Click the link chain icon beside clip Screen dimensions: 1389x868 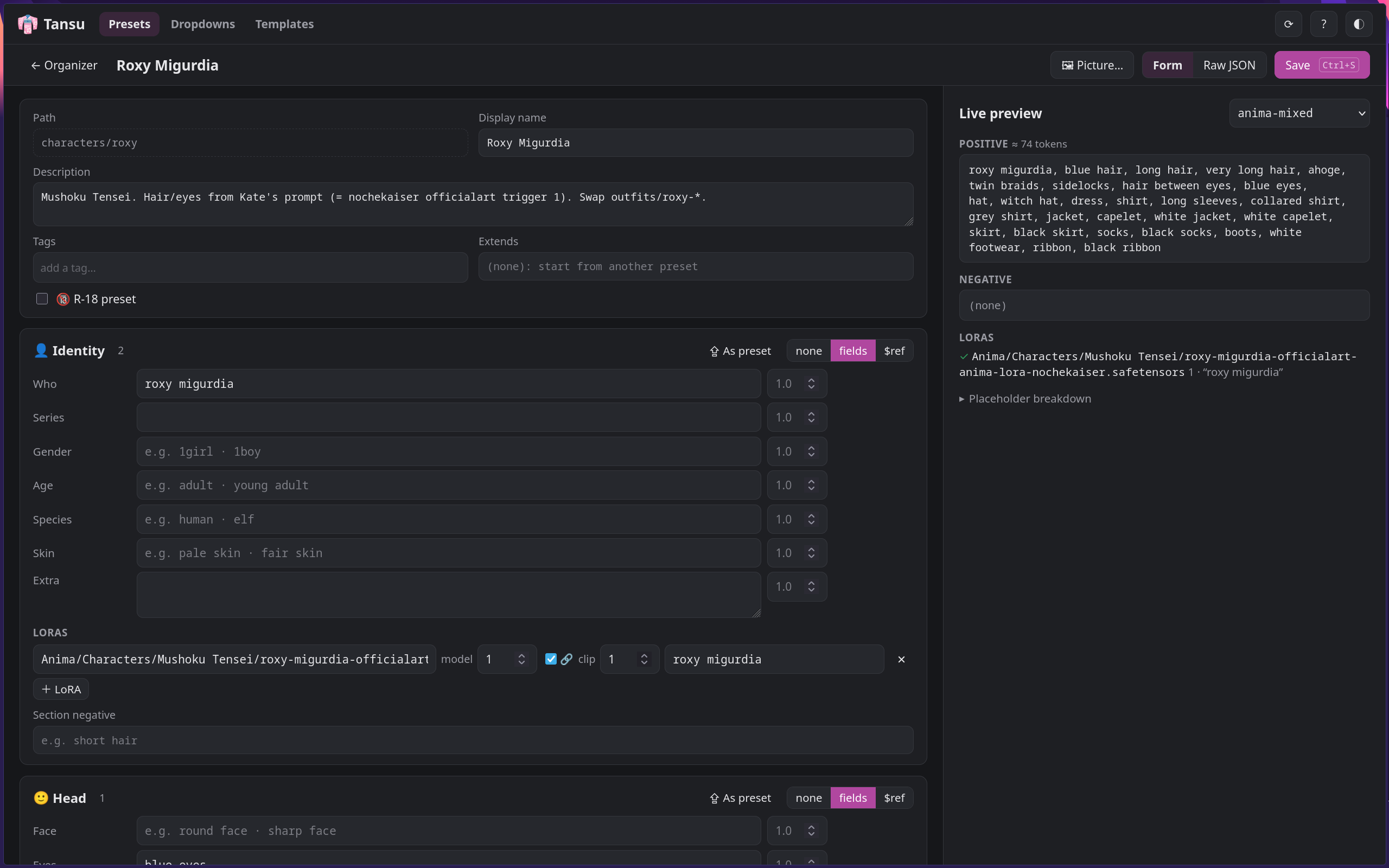pos(566,659)
